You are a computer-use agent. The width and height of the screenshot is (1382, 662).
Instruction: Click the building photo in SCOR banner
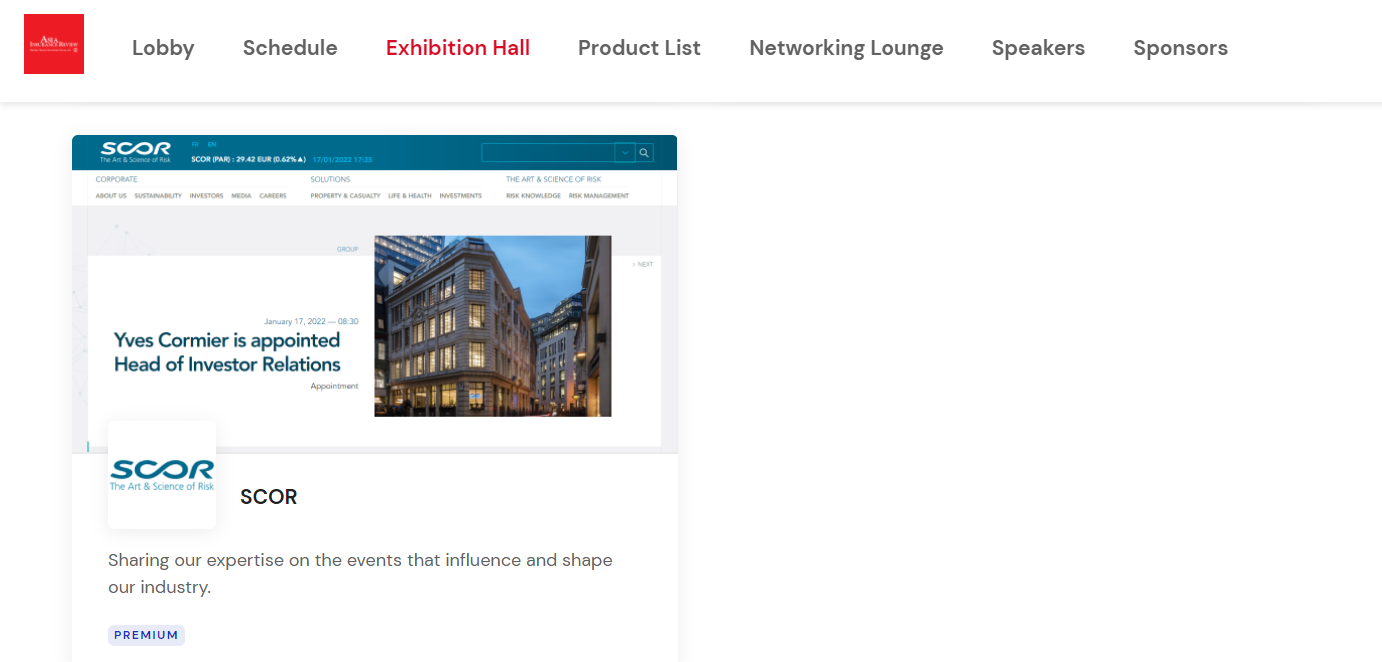pos(493,326)
